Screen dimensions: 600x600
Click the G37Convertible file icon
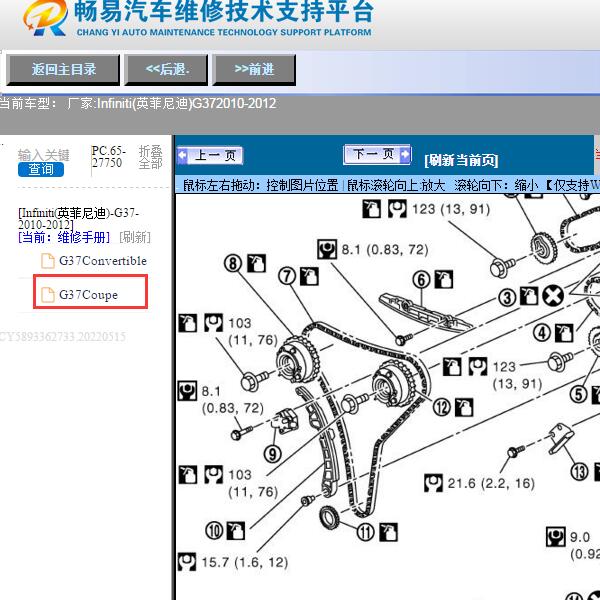coord(48,261)
